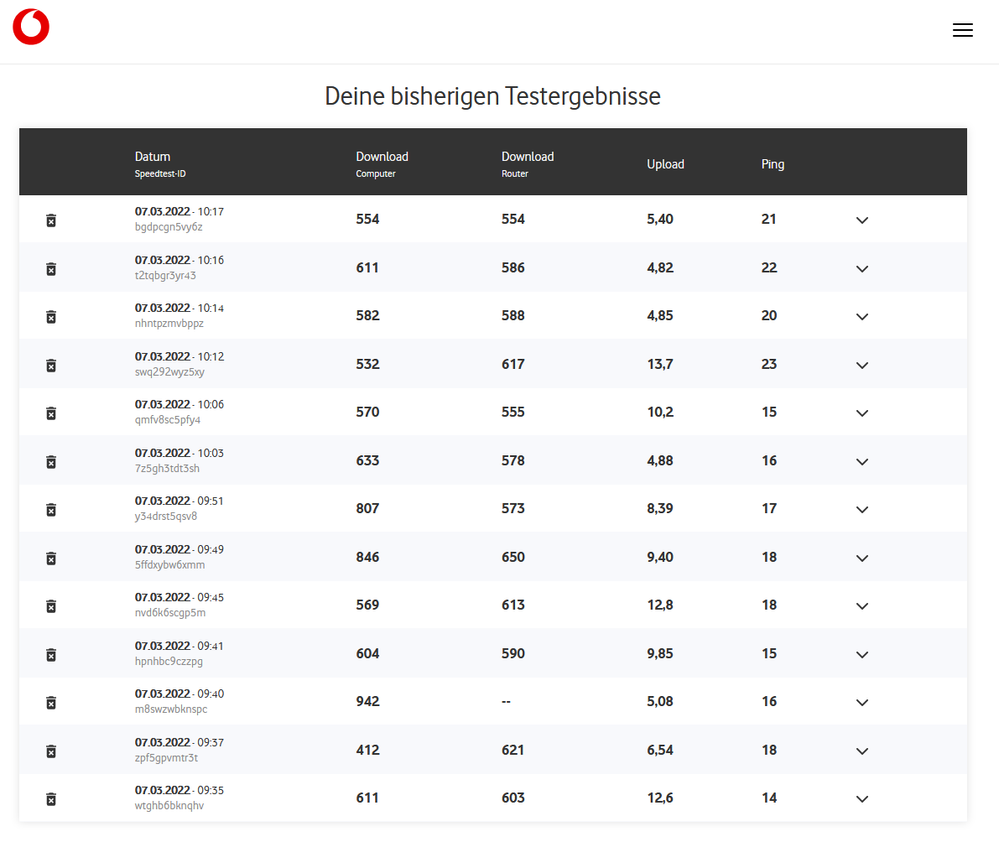
Task: Select speedtest ID 5ffdxybw6xmm
Action: point(169,564)
